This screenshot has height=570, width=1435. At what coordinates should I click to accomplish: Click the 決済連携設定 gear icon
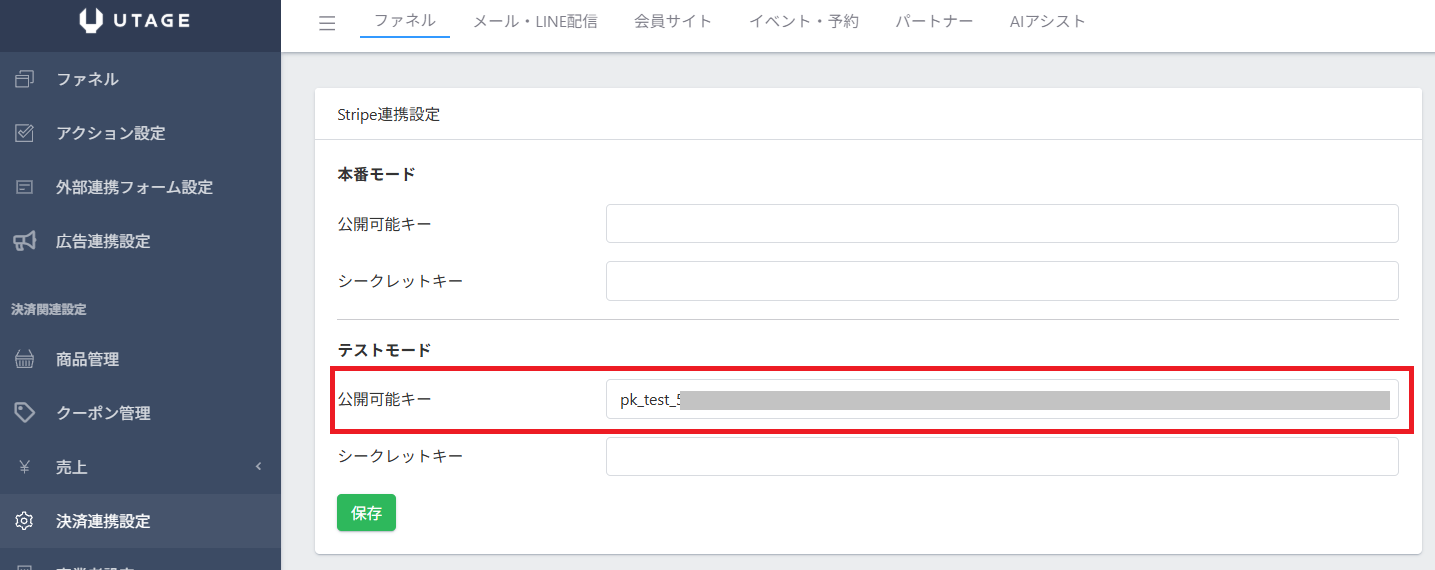pyautogui.click(x=25, y=521)
